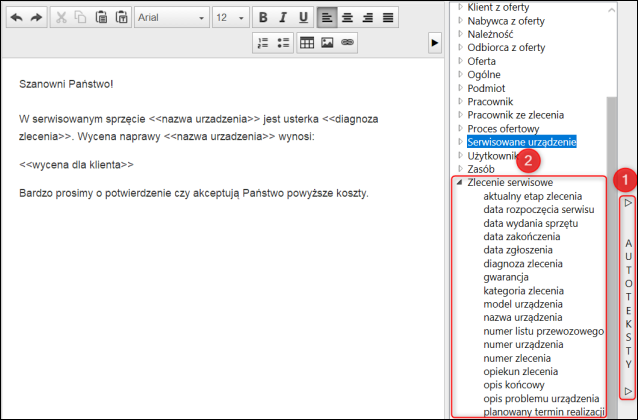Open the Arial font dropdown
638x420 pixels.
[172, 18]
